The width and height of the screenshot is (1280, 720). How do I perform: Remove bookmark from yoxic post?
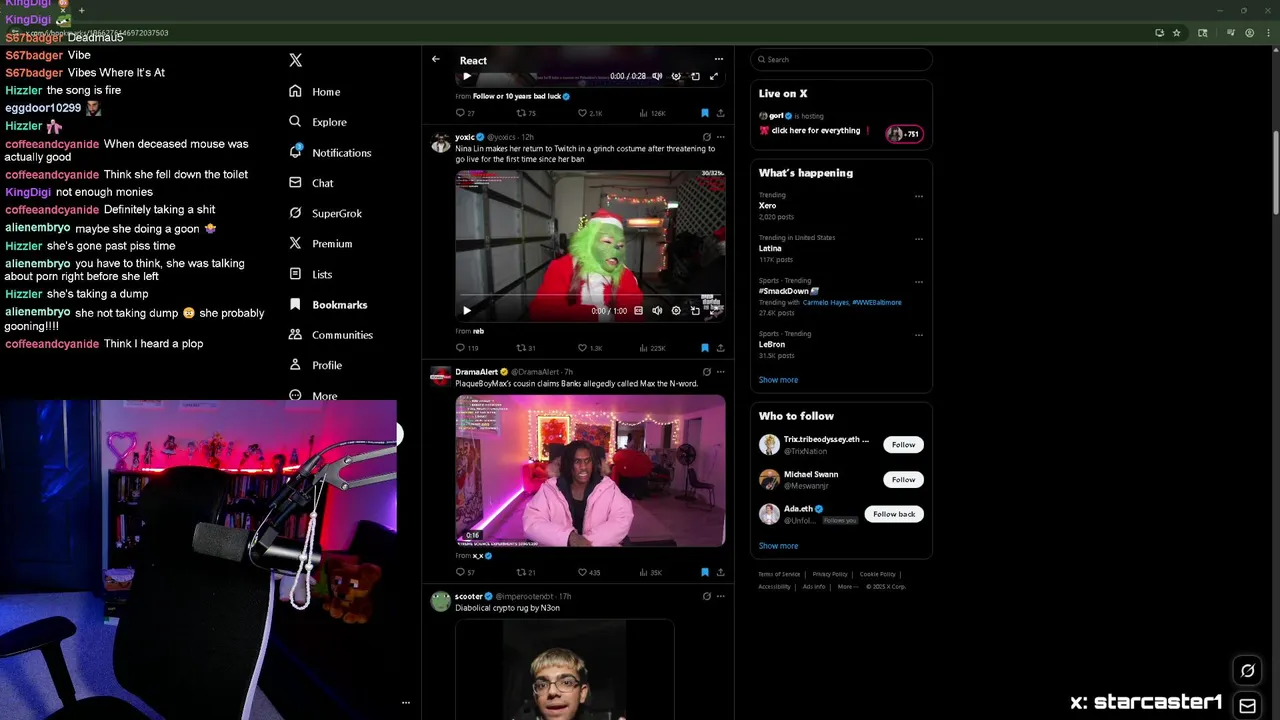tap(704, 348)
